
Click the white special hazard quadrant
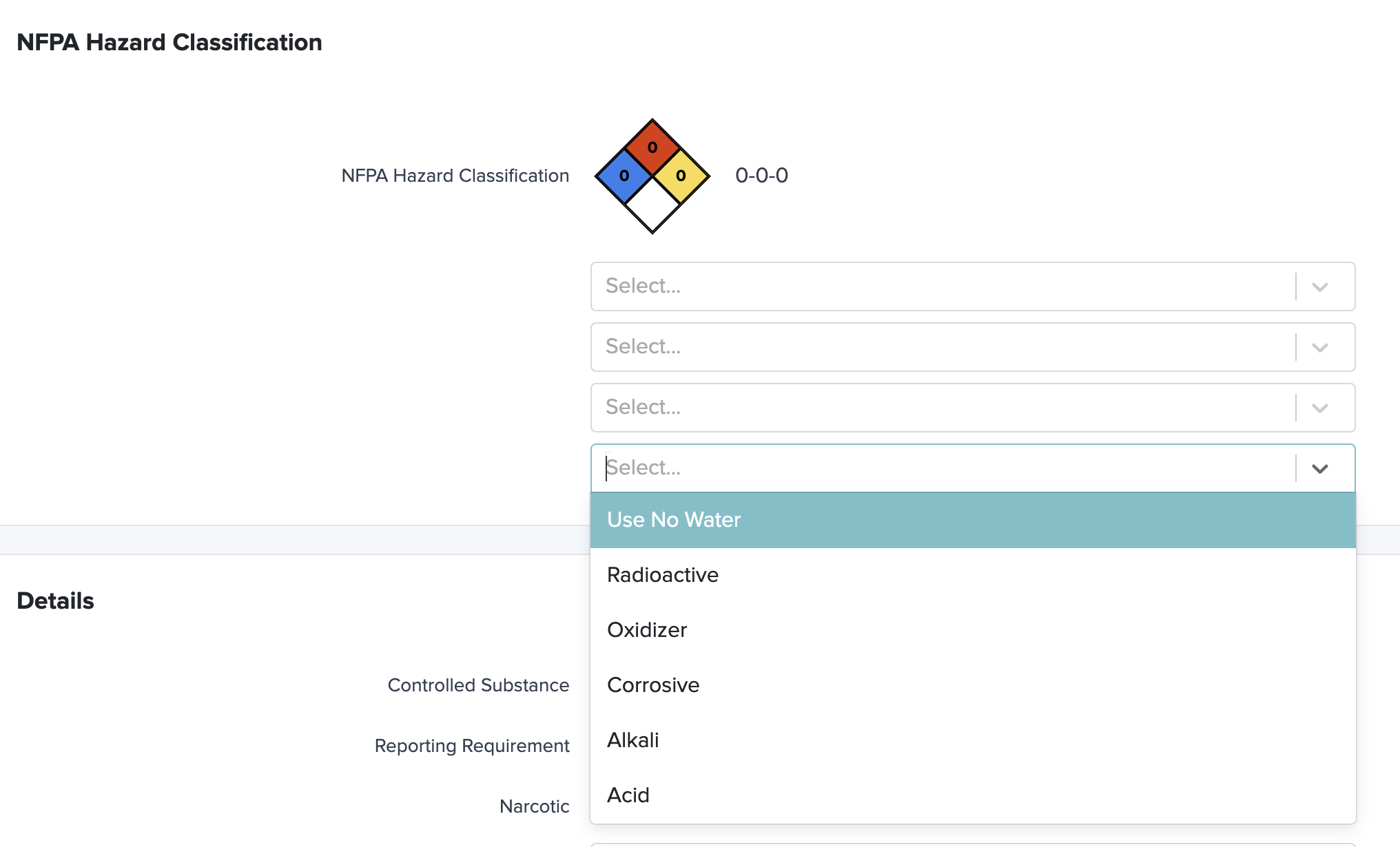(x=652, y=205)
